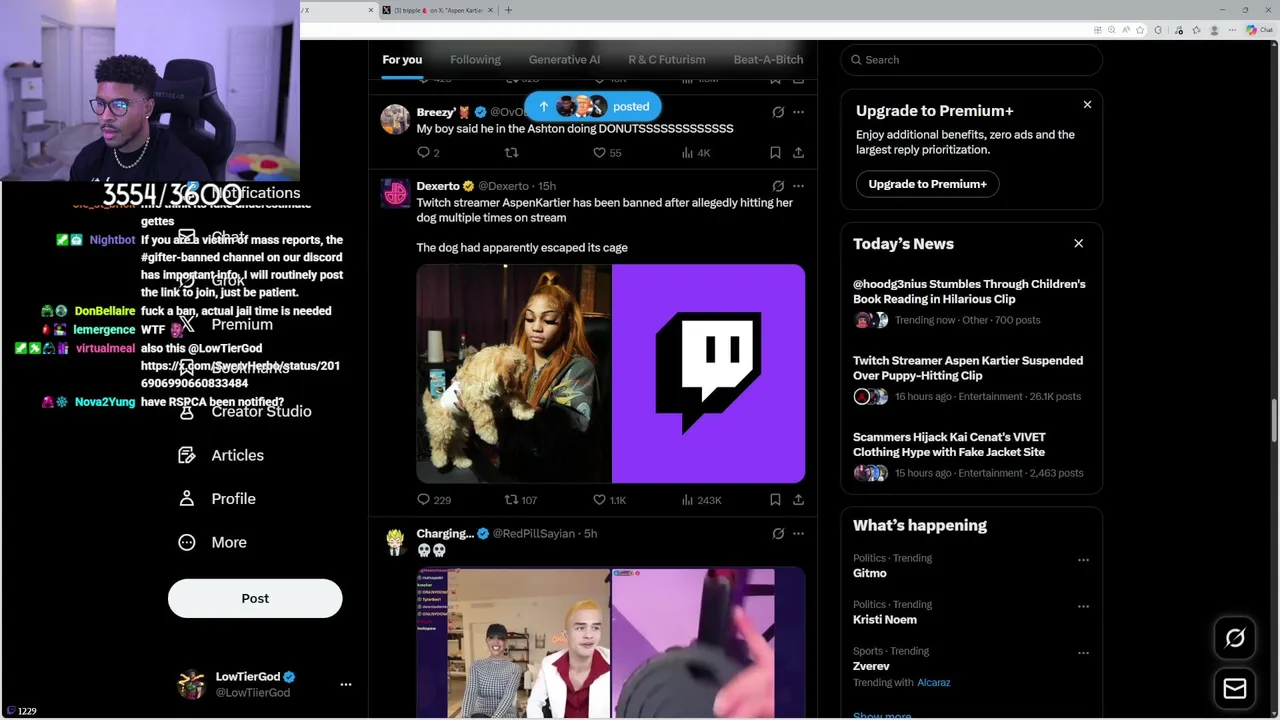This screenshot has width=1280, height=720.
Task: Open the Twitch logo image
Action: (x=708, y=374)
